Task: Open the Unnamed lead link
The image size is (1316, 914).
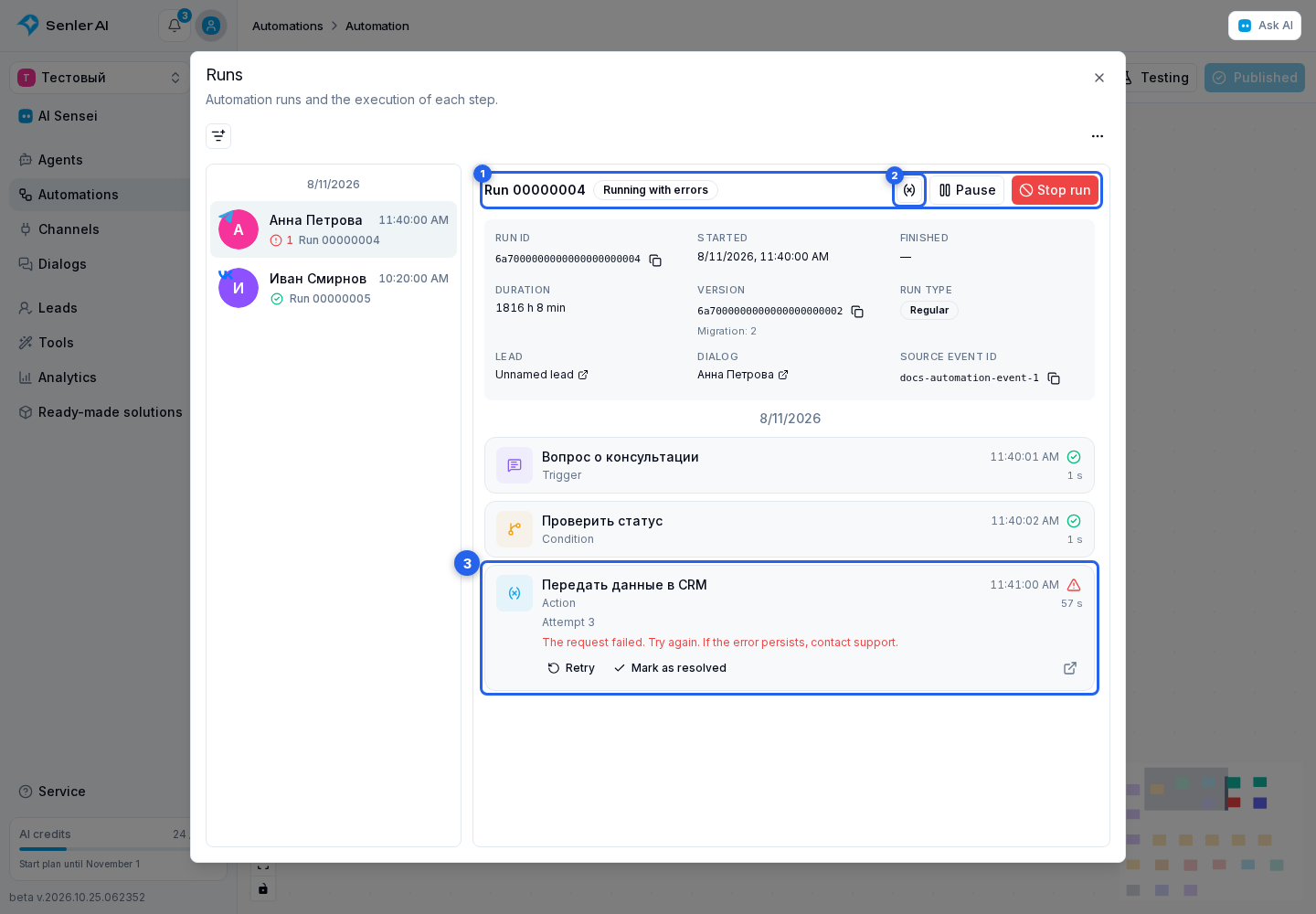Action: coord(542,375)
